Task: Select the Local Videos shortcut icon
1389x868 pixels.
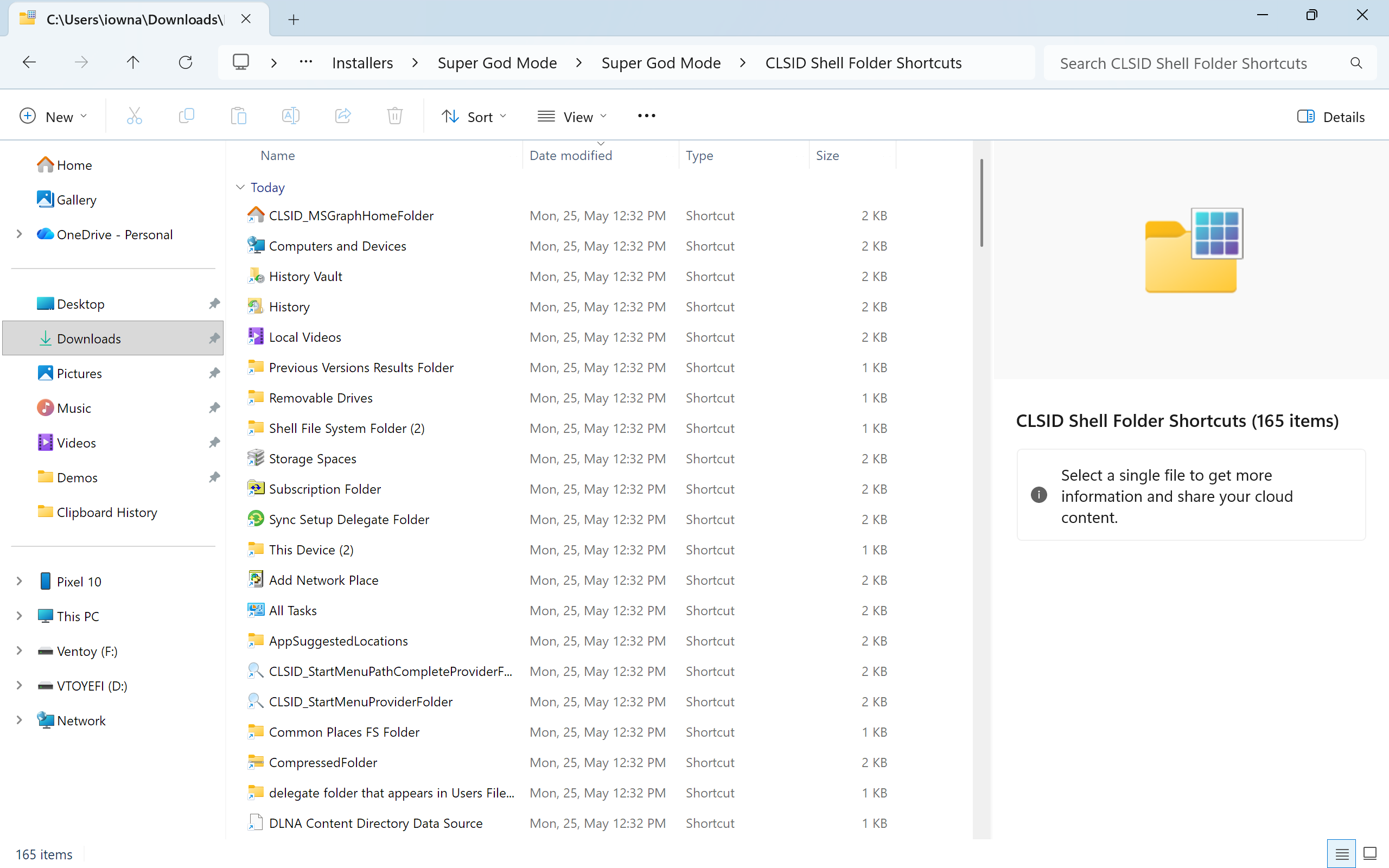Action: [256, 336]
